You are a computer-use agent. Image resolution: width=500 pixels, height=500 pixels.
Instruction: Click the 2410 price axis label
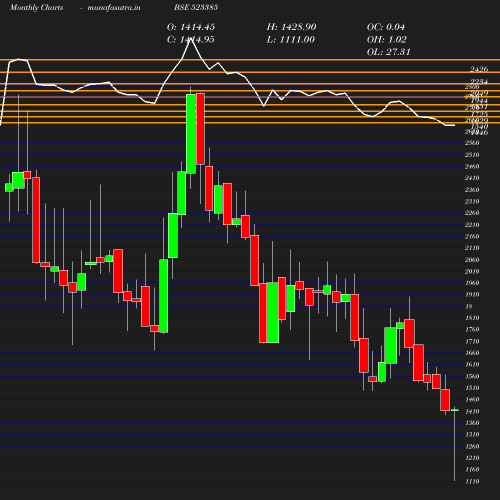(x=472, y=178)
